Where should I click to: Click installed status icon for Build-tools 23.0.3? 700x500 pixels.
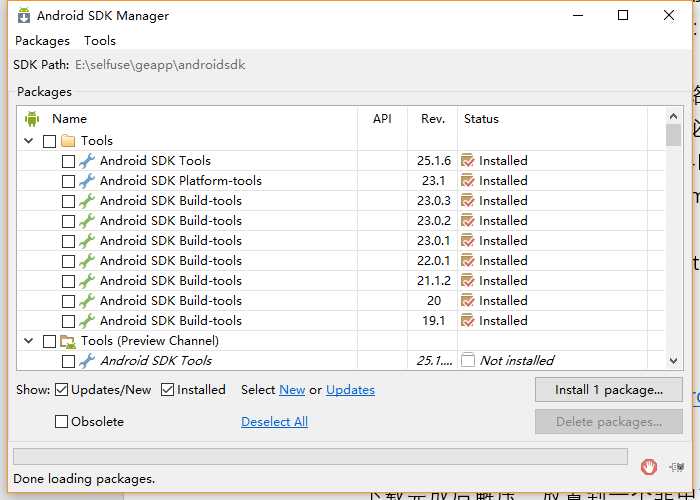point(467,201)
